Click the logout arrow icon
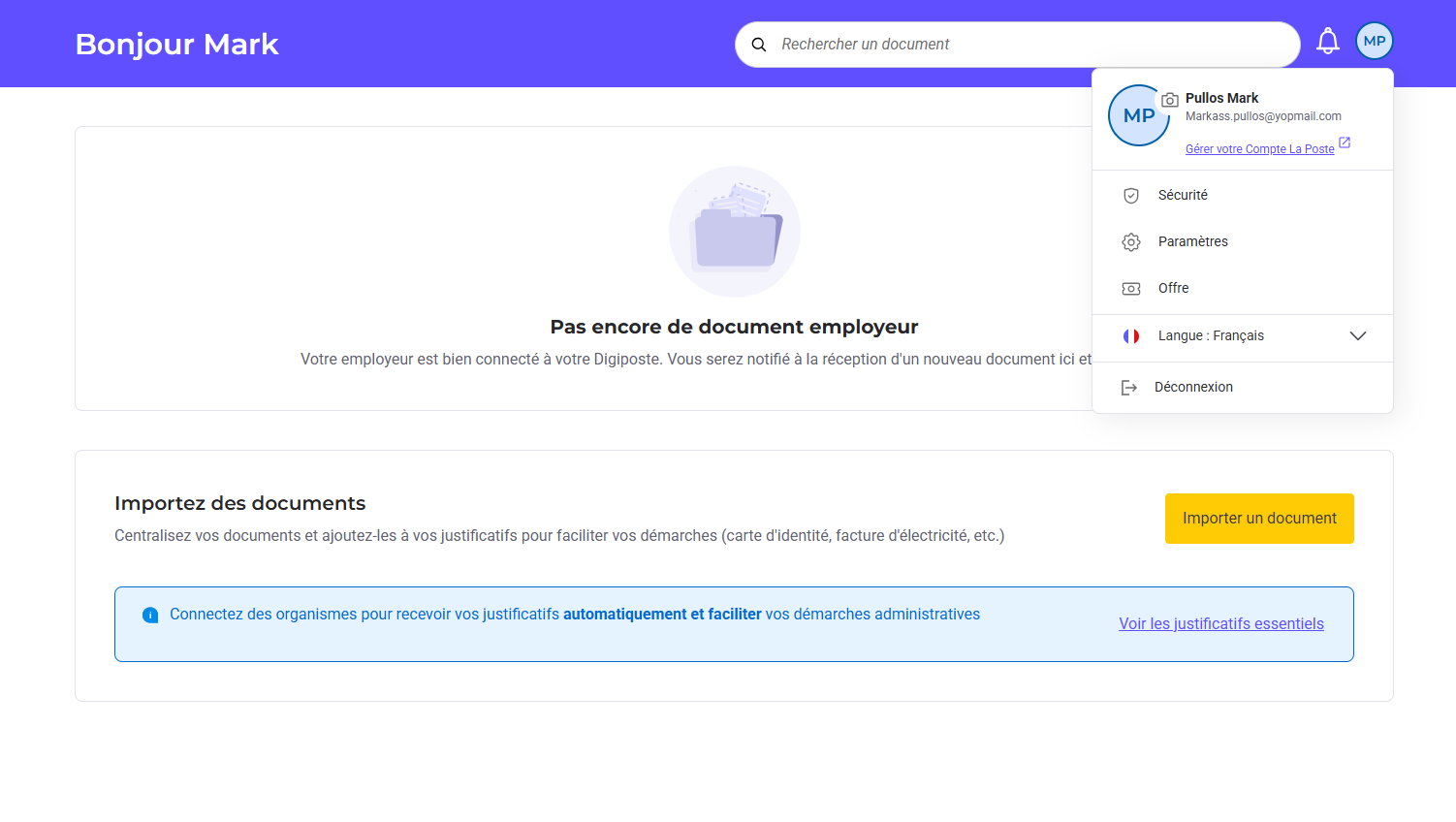1456x822 pixels. [1128, 388]
